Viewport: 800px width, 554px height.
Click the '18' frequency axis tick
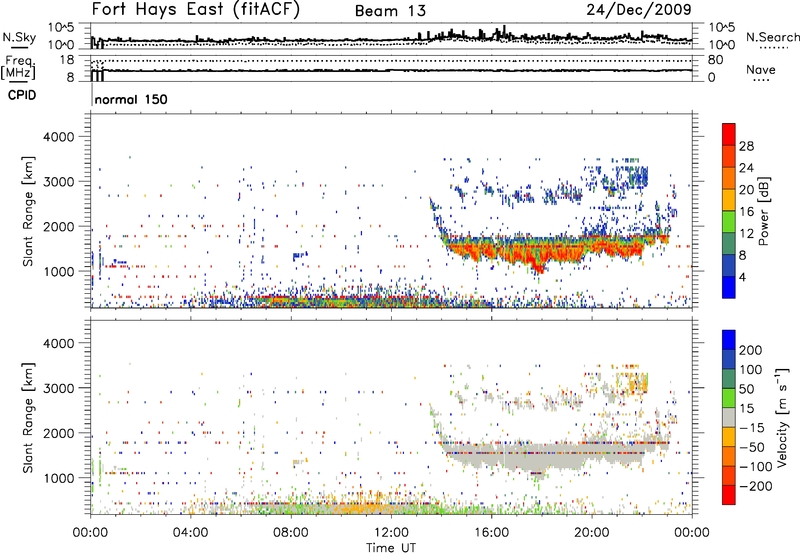(67, 60)
